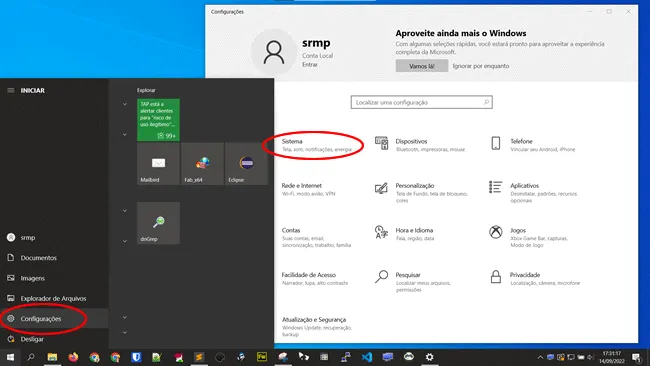The image size is (650, 366).
Task: Click the Vamos lá! button
Action: point(422,66)
